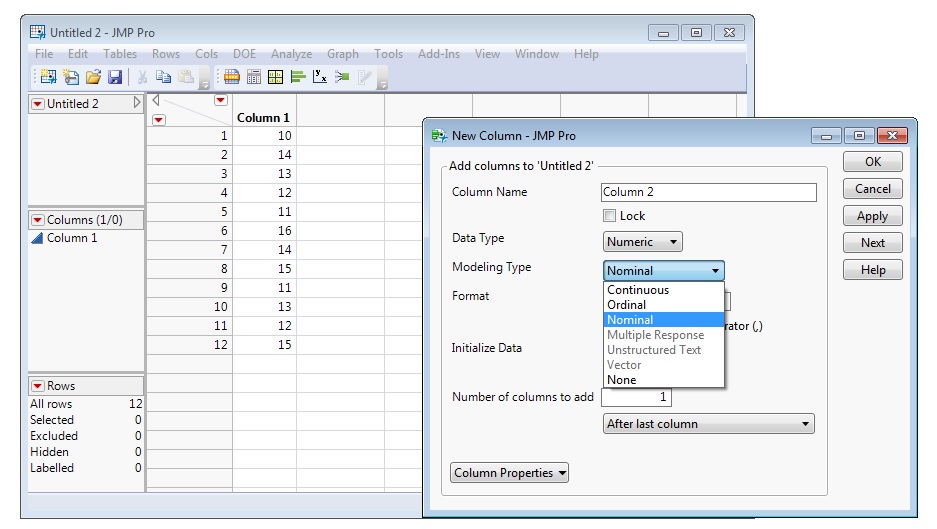Click the greyed pencil script icon
This screenshot has width=937, height=529.
tap(364, 77)
